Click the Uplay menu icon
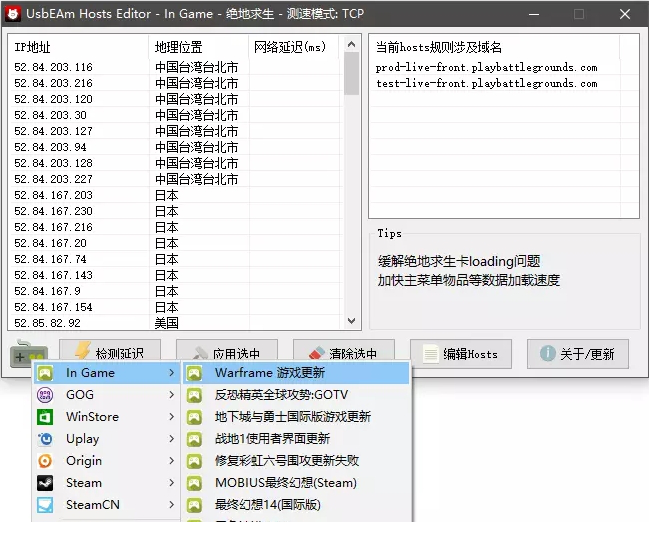This screenshot has width=649, height=542. point(45,438)
